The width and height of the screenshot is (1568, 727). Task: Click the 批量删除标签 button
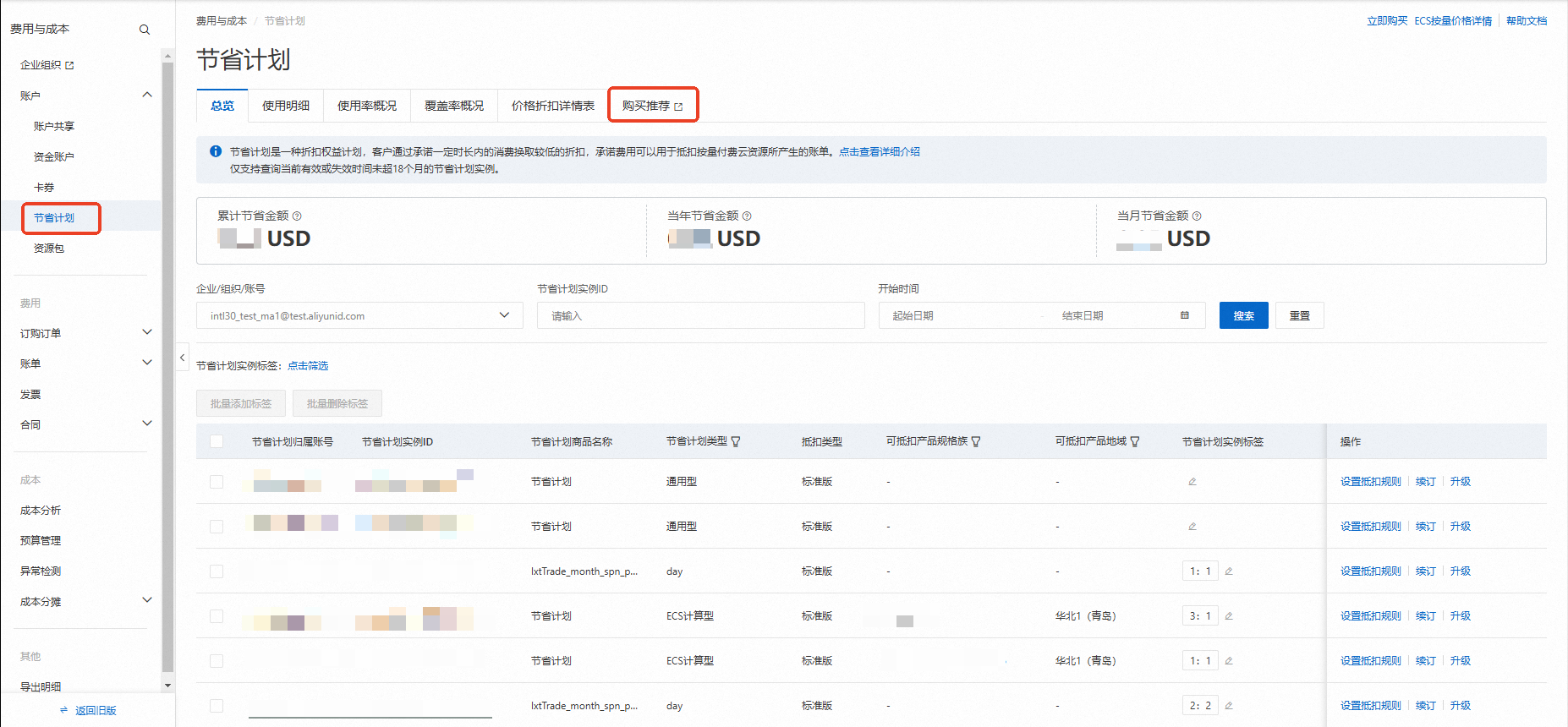pos(337,403)
